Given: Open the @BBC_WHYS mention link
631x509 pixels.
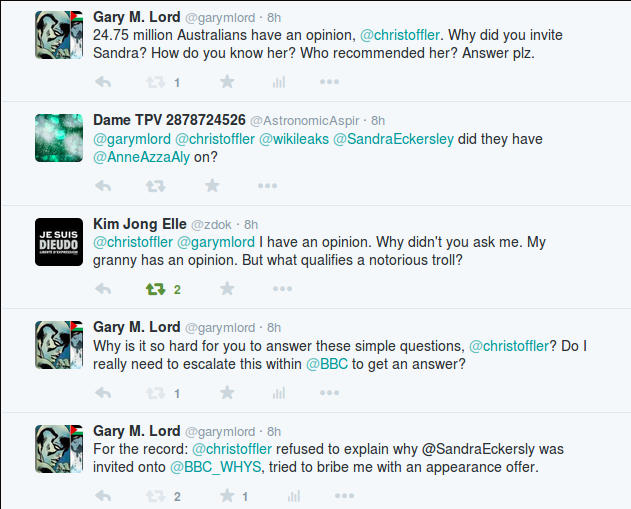Looking at the screenshot, I should pos(216,467).
